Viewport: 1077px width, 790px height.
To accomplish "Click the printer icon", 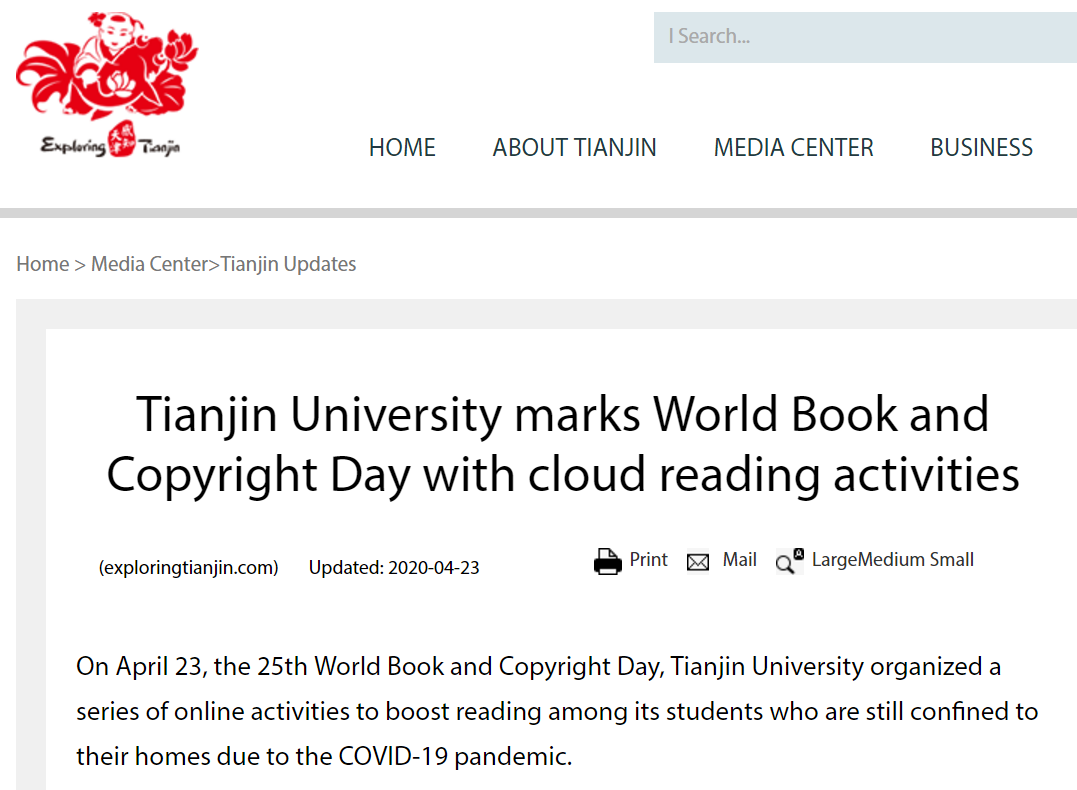I will tap(607, 562).
